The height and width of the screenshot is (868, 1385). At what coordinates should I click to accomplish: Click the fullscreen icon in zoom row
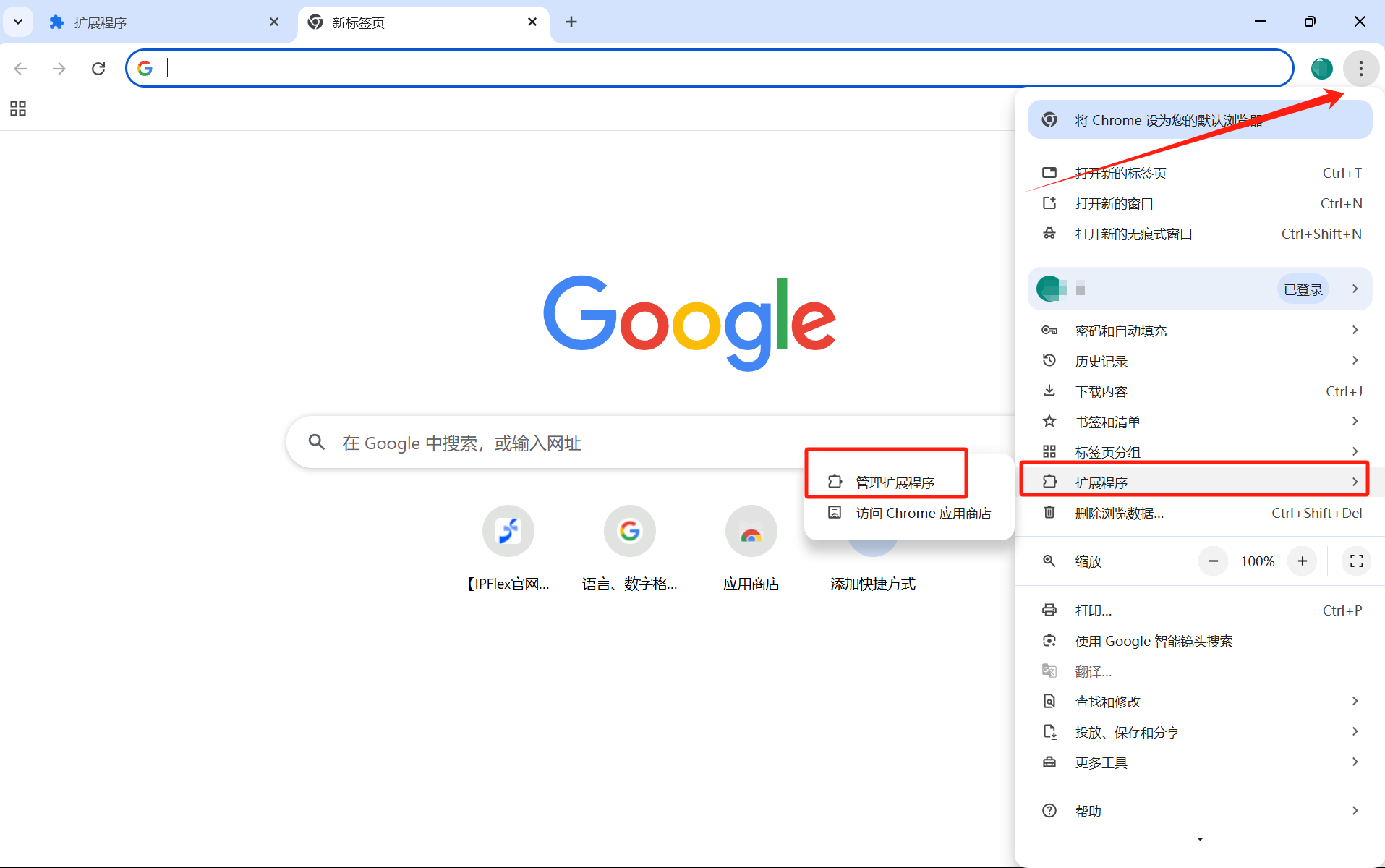tap(1356, 561)
